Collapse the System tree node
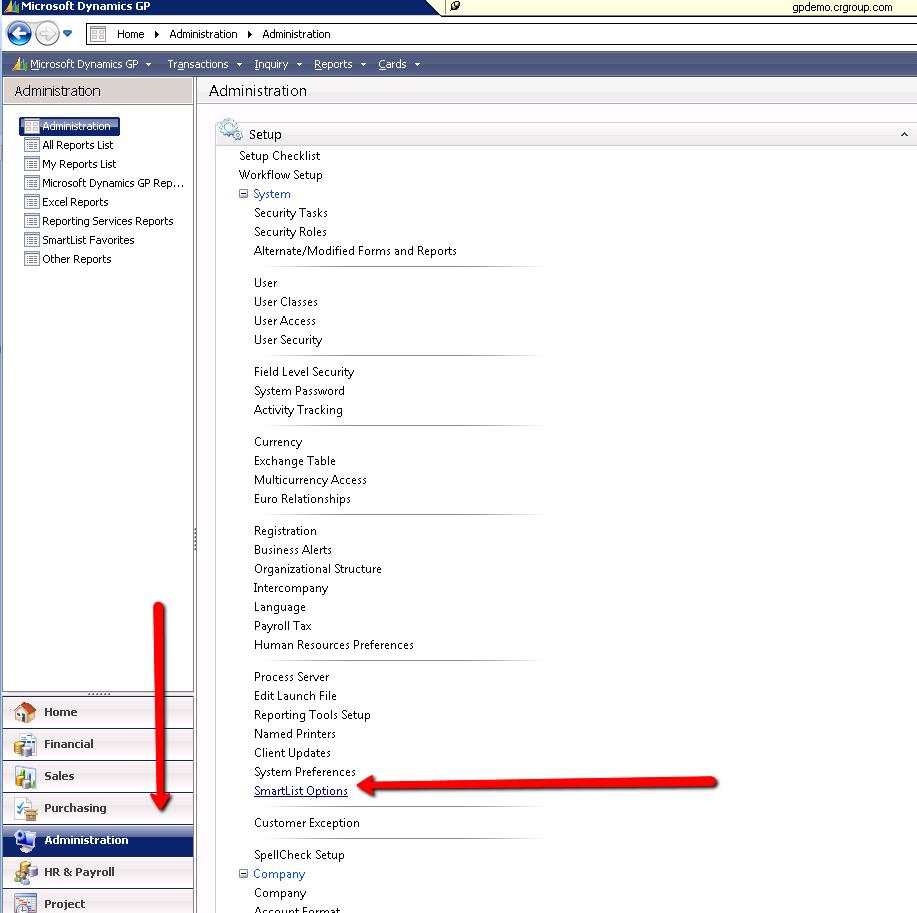Image resolution: width=917 pixels, height=913 pixels. pyautogui.click(x=242, y=193)
